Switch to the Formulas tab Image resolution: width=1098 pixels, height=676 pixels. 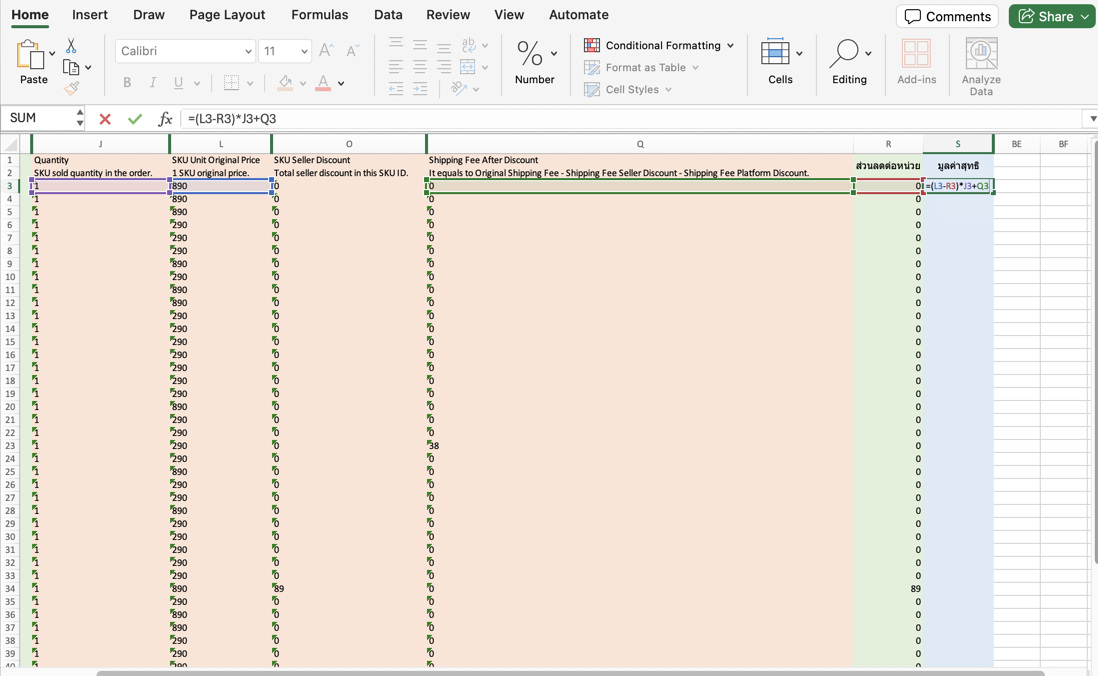coord(319,15)
